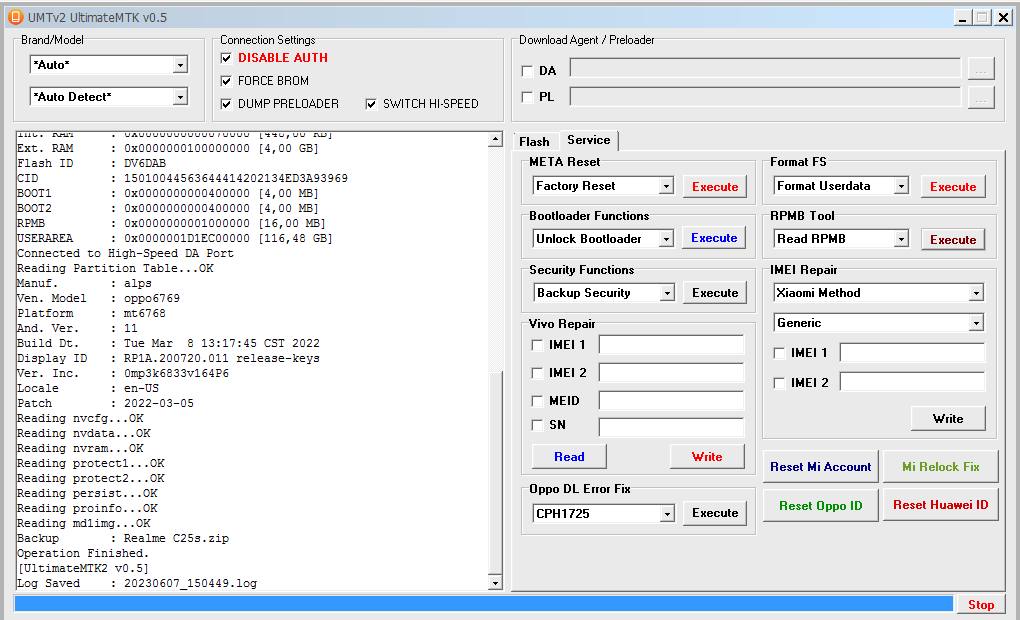
Task: Click log line 'Operation Finished.'
Action: (x=83, y=553)
